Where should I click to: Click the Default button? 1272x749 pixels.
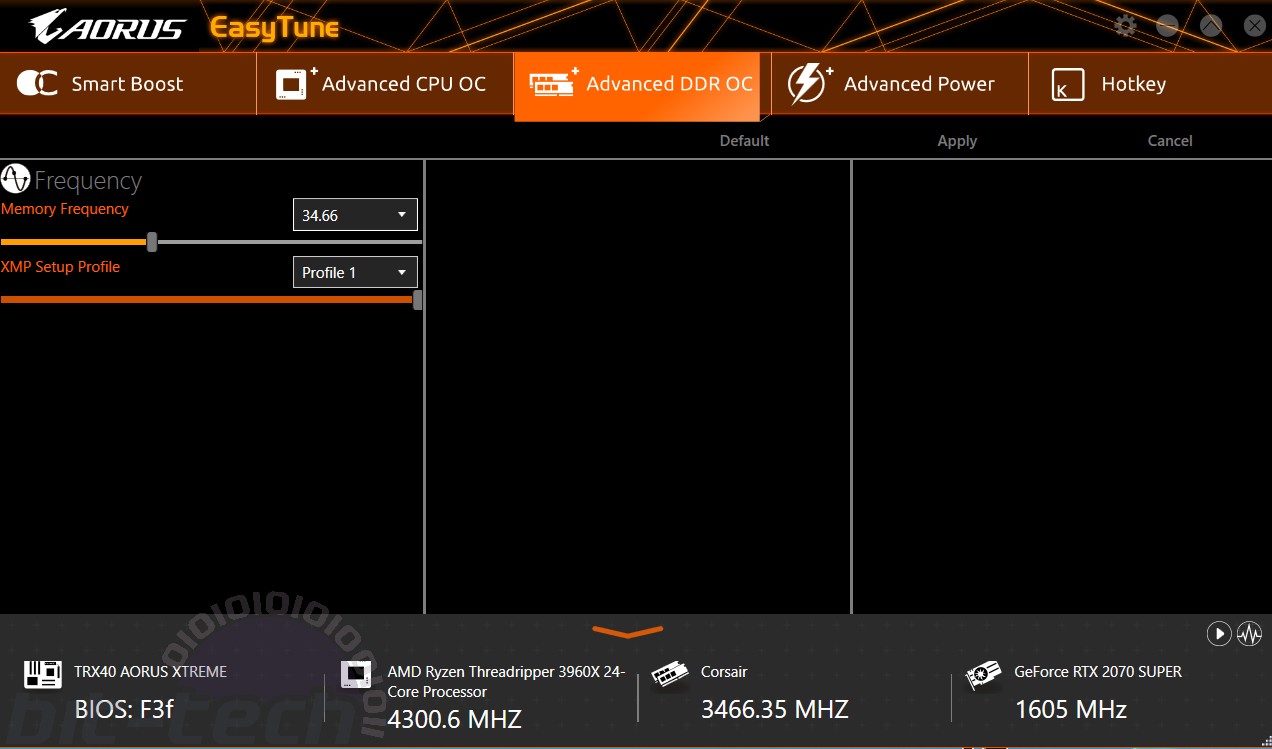click(x=744, y=141)
